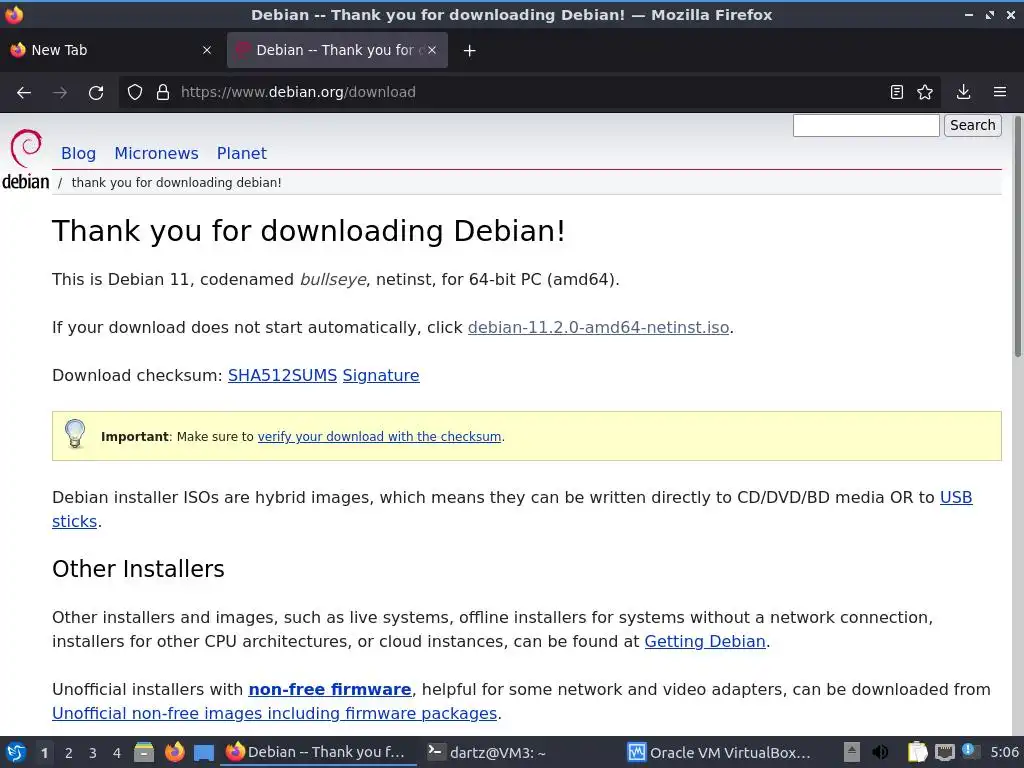Open the Micronews link
The width and height of the screenshot is (1024, 768).
156,153
